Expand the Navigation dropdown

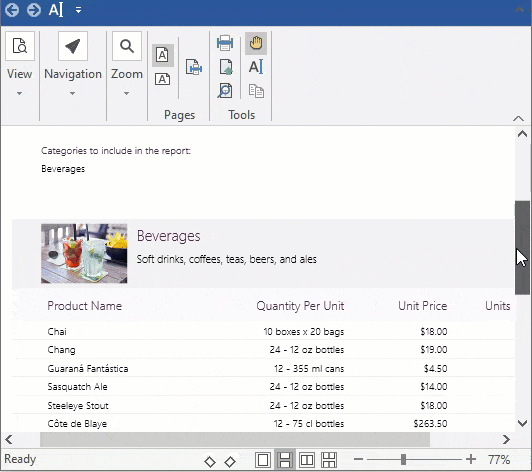pyautogui.click(x=73, y=93)
